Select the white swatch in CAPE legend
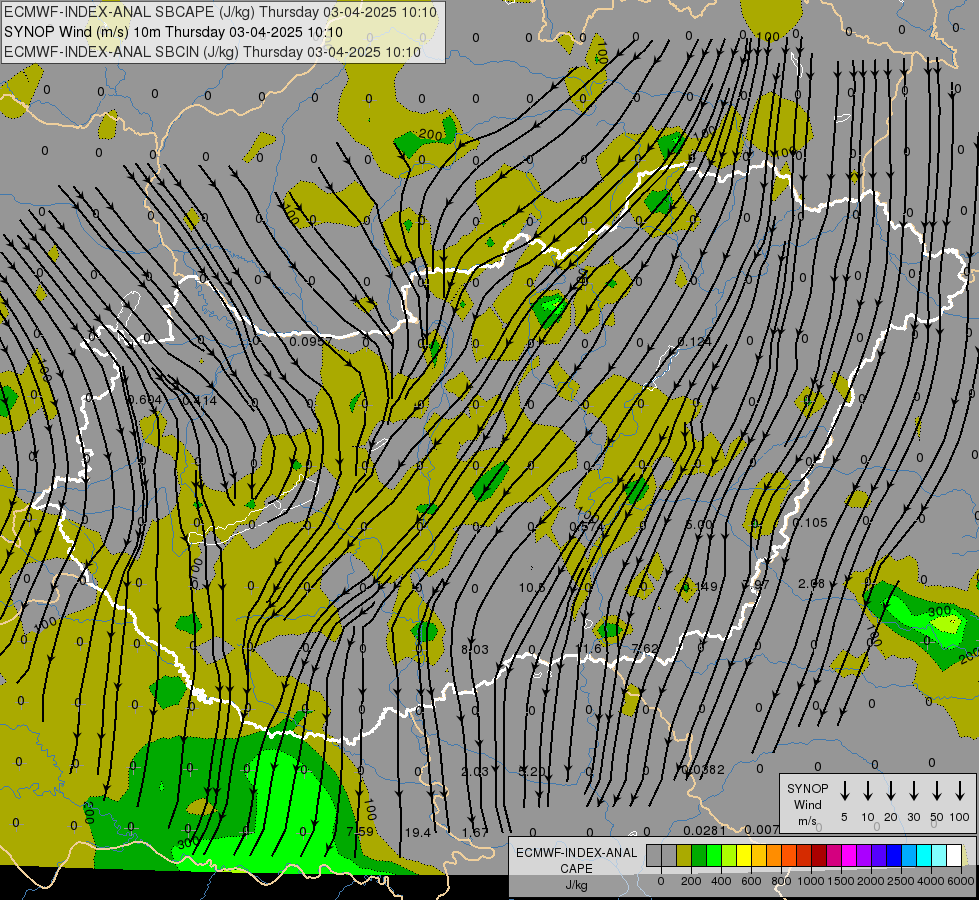The image size is (979, 900). pyautogui.click(x=955, y=855)
